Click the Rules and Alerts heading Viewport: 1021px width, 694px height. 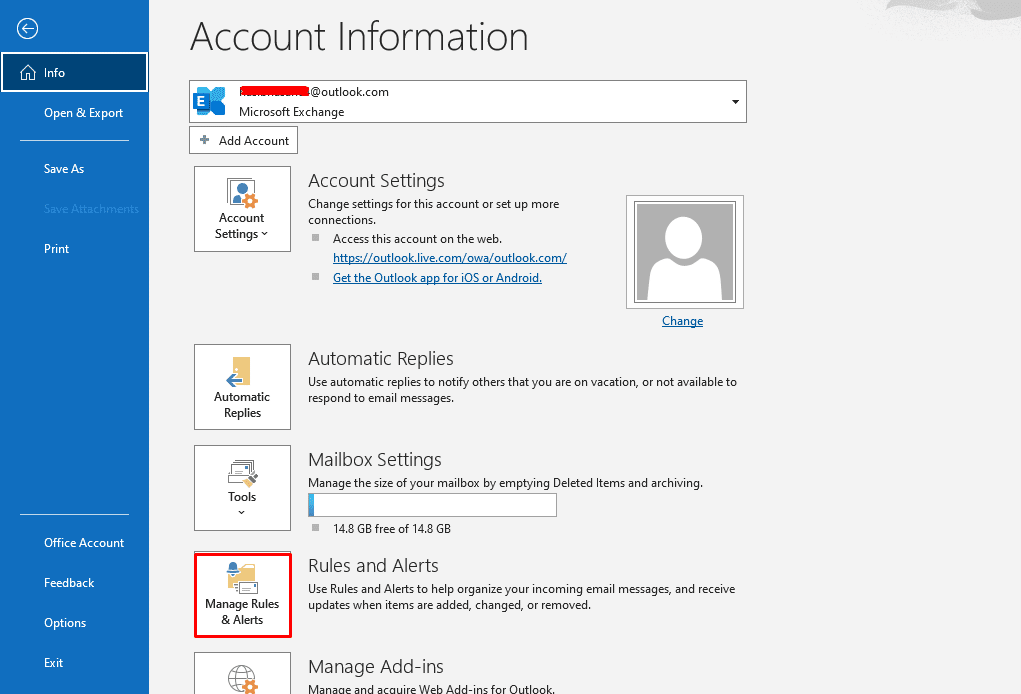tap(373, 566)
